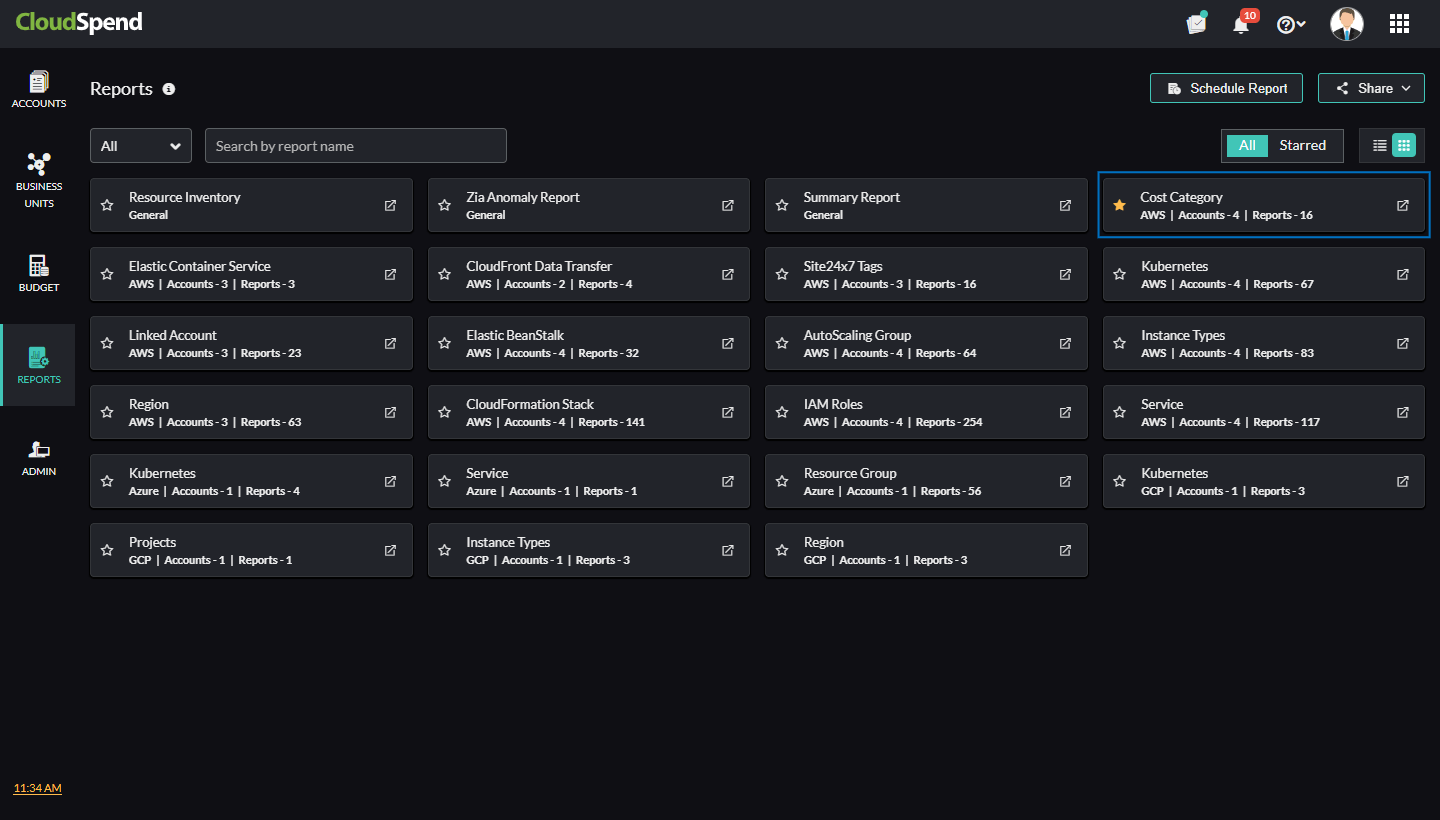Viewport: 1440px width, 820px height.
Task: Open Accounts in the sidebar
Action: coord(38,90)
